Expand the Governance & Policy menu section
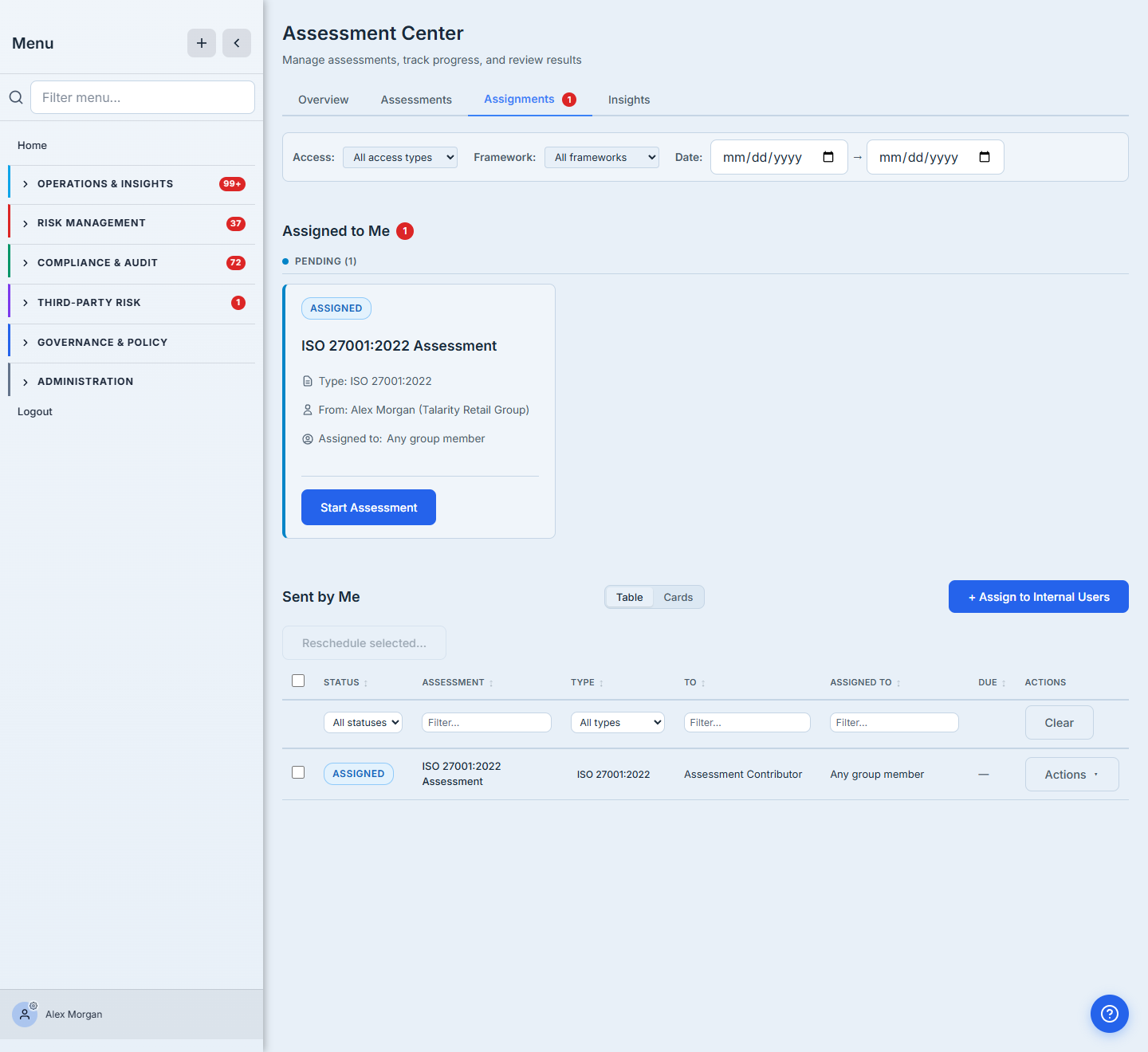Screen dimensions: 1148x1052 132,343
